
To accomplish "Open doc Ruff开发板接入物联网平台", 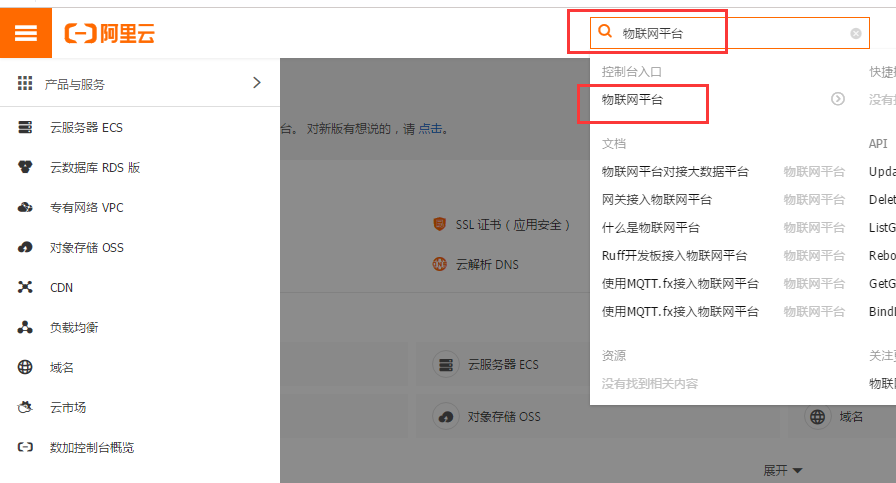I will pos(674,256).
